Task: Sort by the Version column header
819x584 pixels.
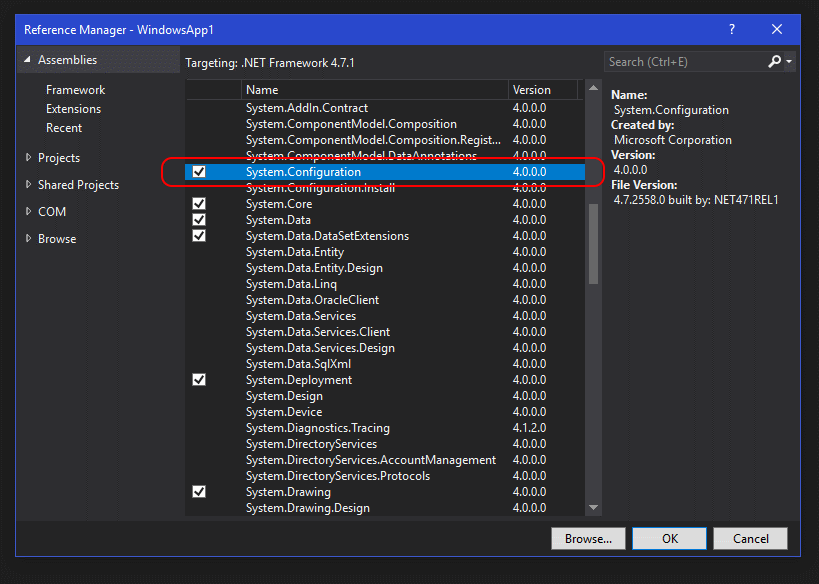Action: click(x=543, y=90)
